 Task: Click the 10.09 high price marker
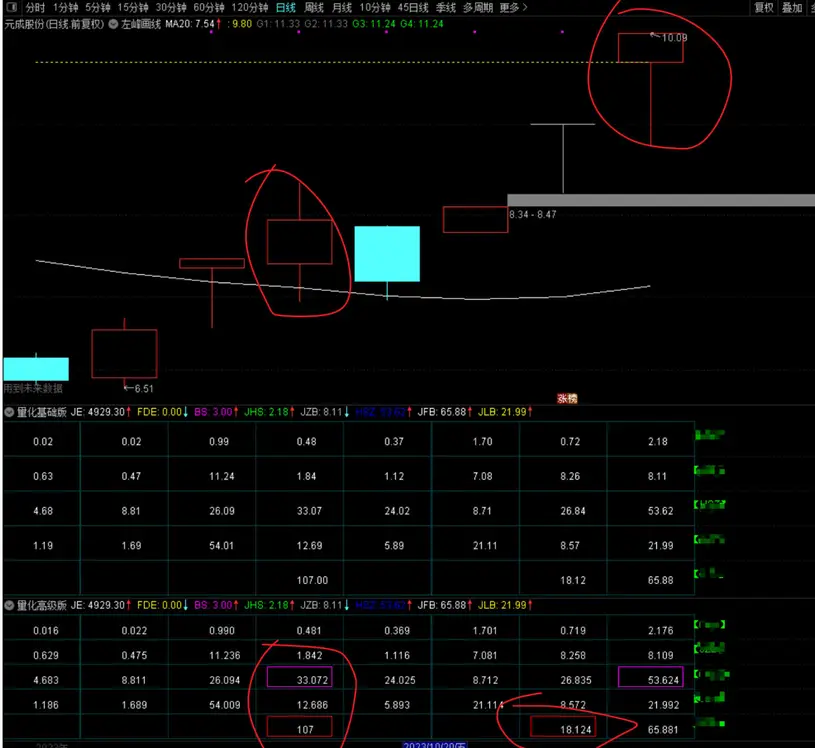tap(674, 38)
